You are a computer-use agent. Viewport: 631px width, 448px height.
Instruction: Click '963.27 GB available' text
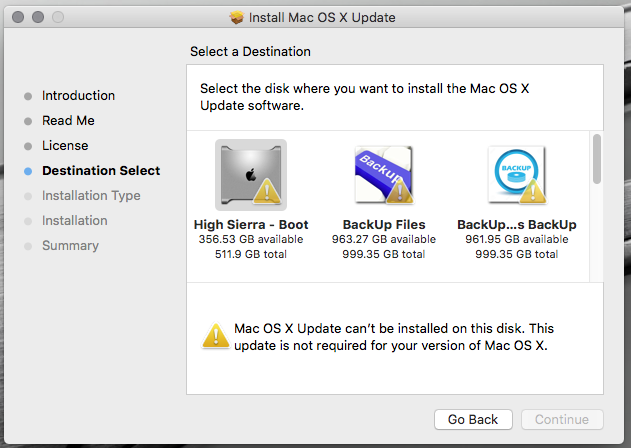click(384, 239)
